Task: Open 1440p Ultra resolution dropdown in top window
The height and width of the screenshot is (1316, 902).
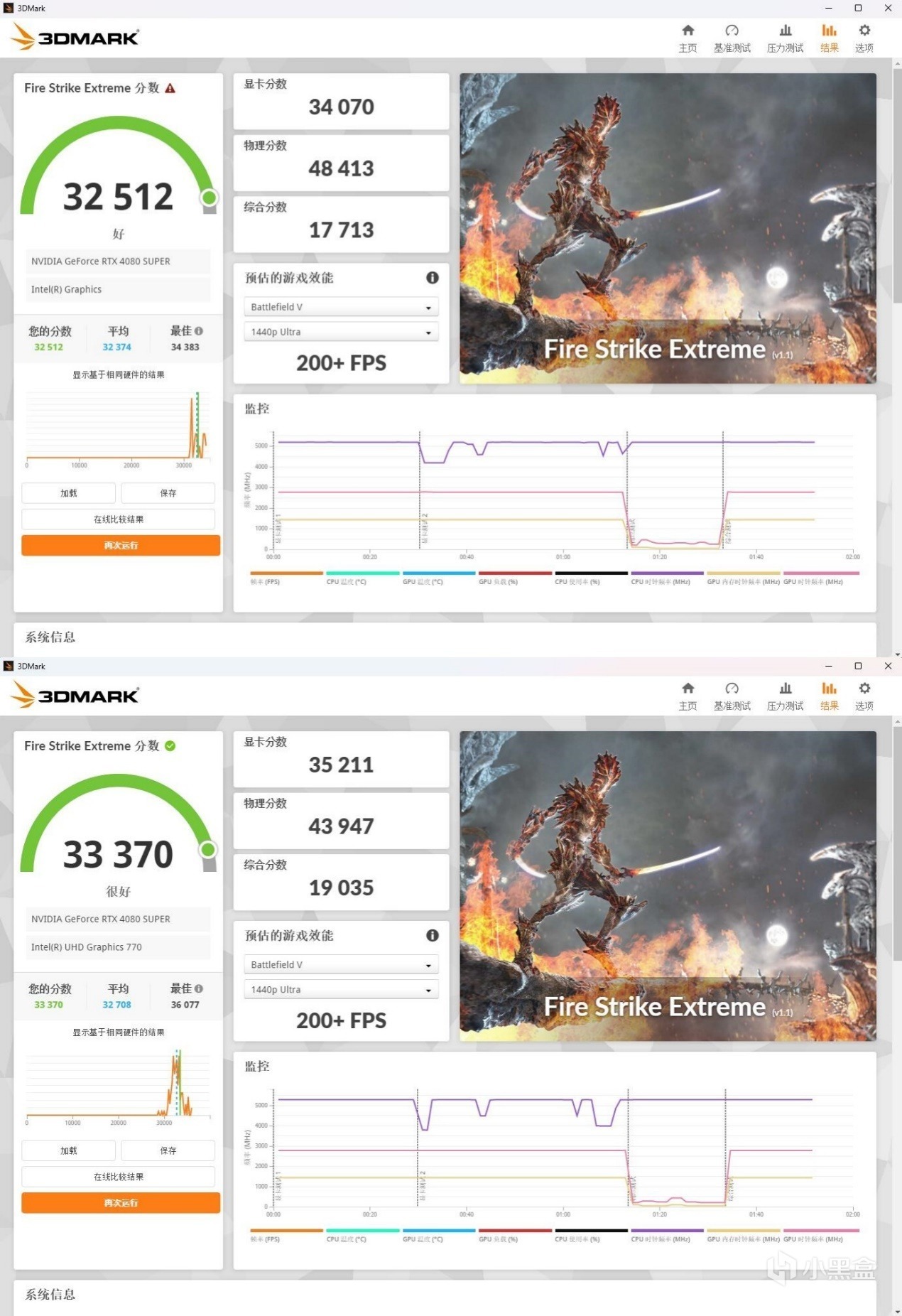Action: point(341,332)
